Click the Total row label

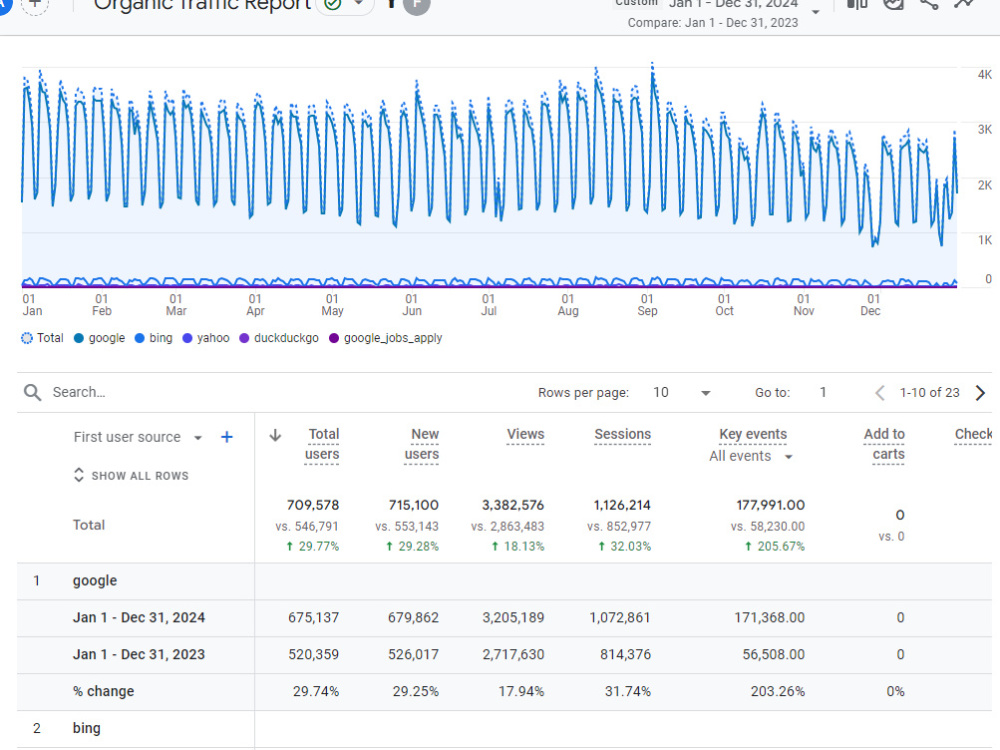coord(89,525)
